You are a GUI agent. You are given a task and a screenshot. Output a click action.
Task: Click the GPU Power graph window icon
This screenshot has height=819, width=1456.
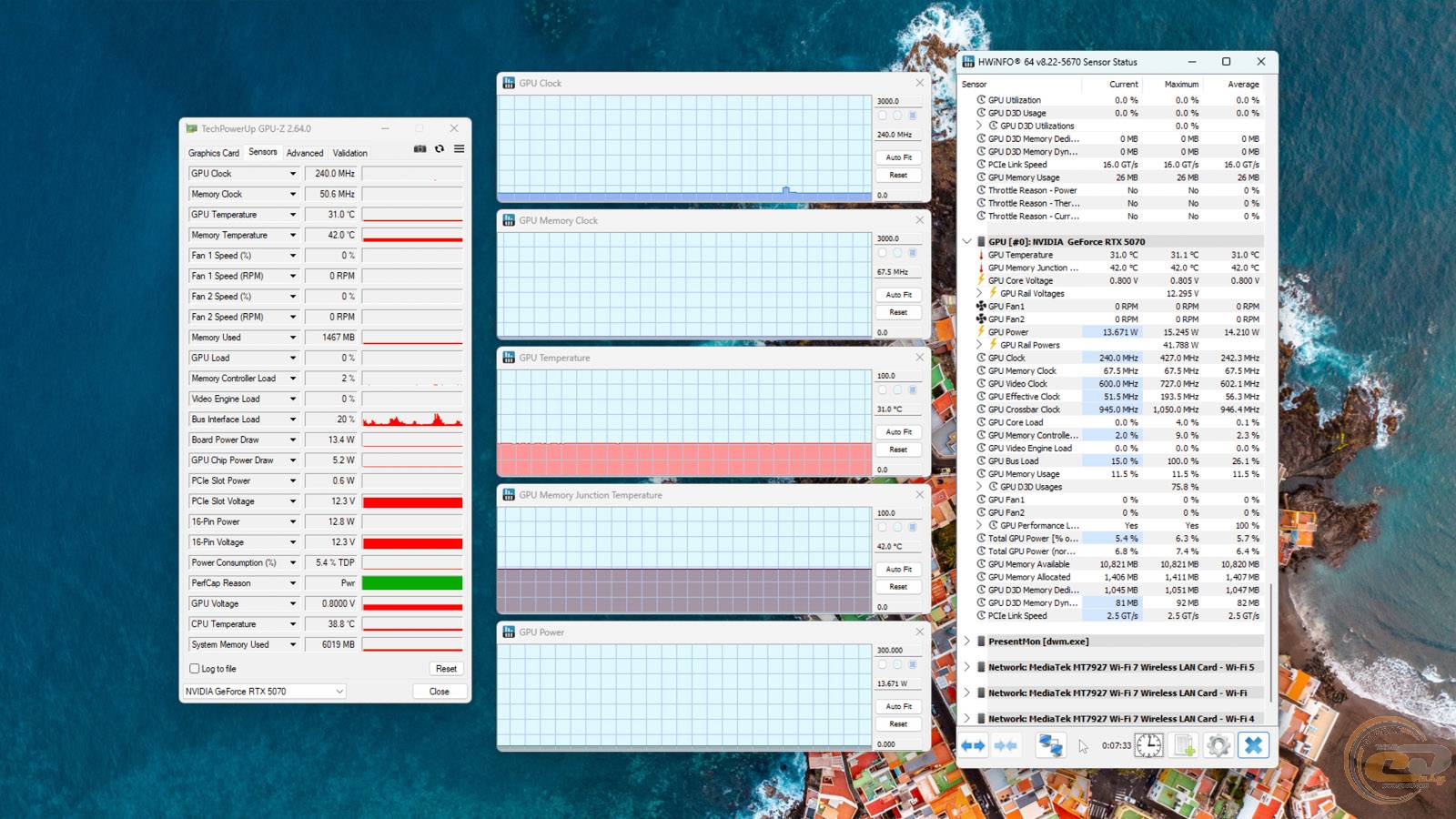509,632
